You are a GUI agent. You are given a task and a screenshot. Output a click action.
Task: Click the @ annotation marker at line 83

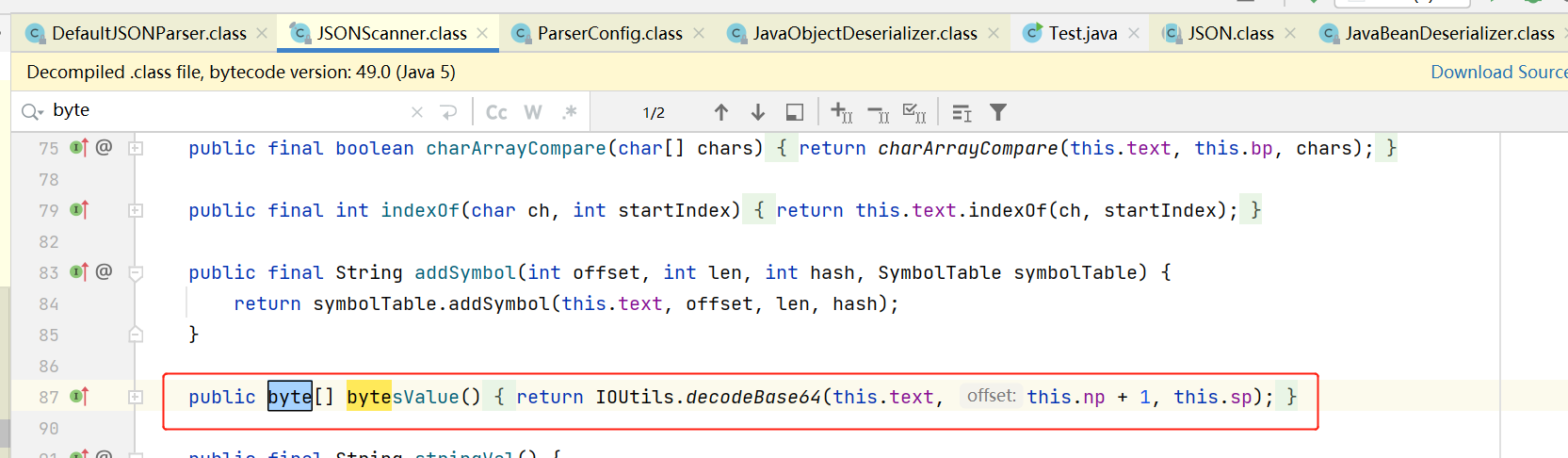(x=104, y=271)
